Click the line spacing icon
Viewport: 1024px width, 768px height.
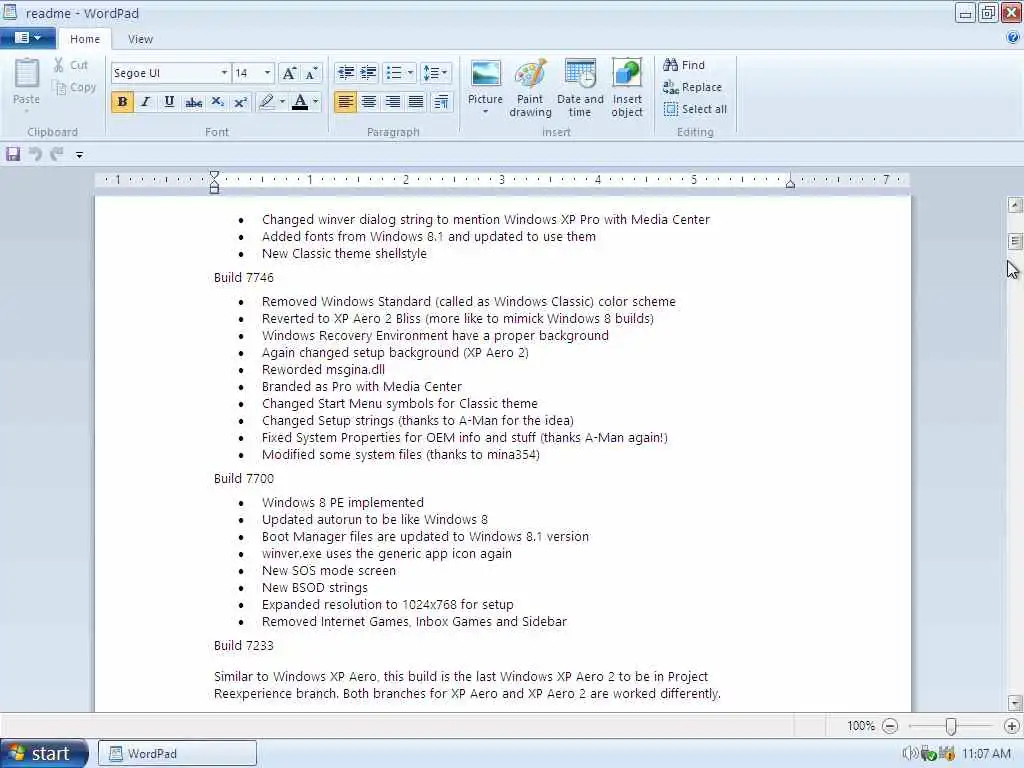click(x=430, y=73)
